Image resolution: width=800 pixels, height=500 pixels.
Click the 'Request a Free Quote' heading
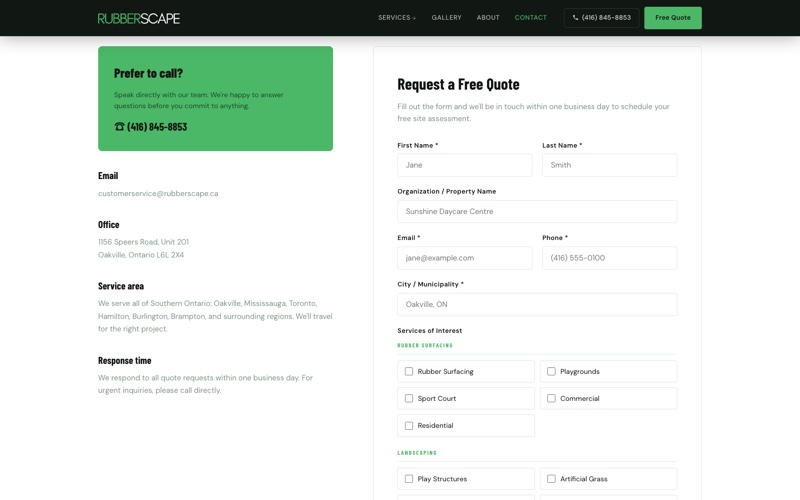coord(458,84)
